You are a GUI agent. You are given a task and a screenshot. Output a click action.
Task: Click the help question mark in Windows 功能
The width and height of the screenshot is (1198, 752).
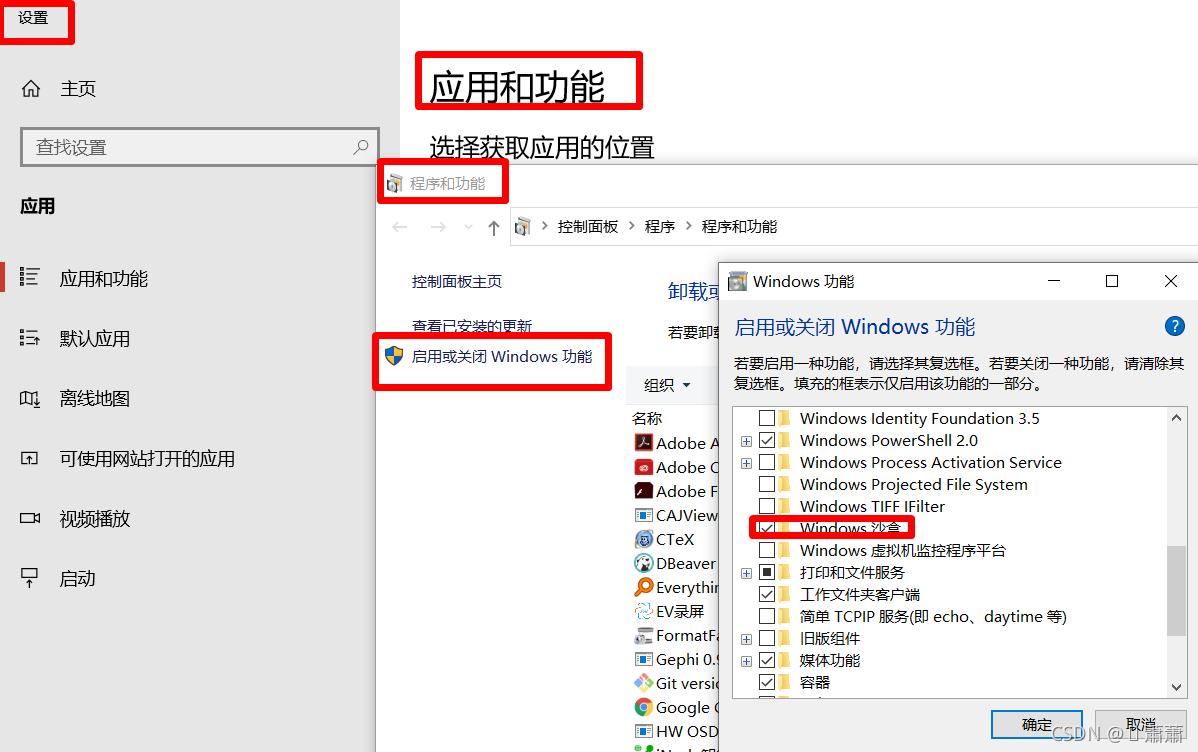(x=1174, y=326)
